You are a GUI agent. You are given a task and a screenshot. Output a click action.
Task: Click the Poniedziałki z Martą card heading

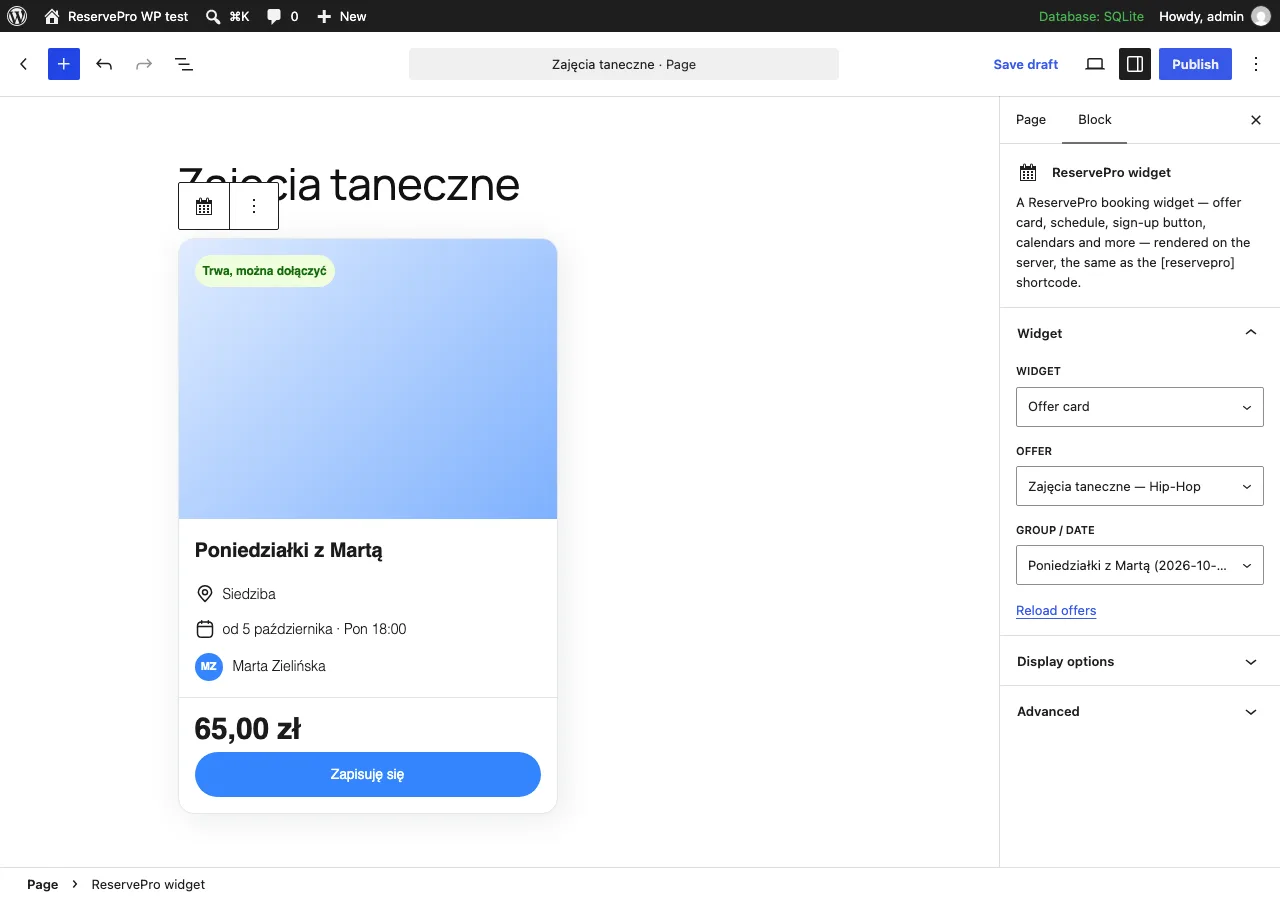289,550
